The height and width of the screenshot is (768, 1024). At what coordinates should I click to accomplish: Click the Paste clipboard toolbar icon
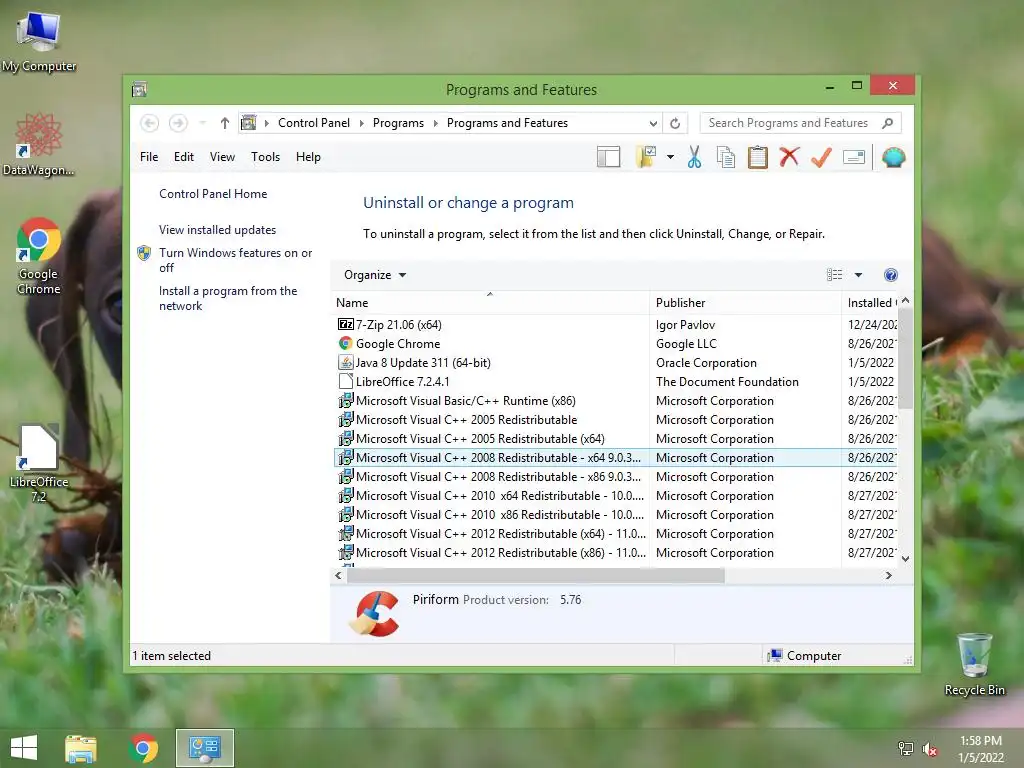coord(758,157)
